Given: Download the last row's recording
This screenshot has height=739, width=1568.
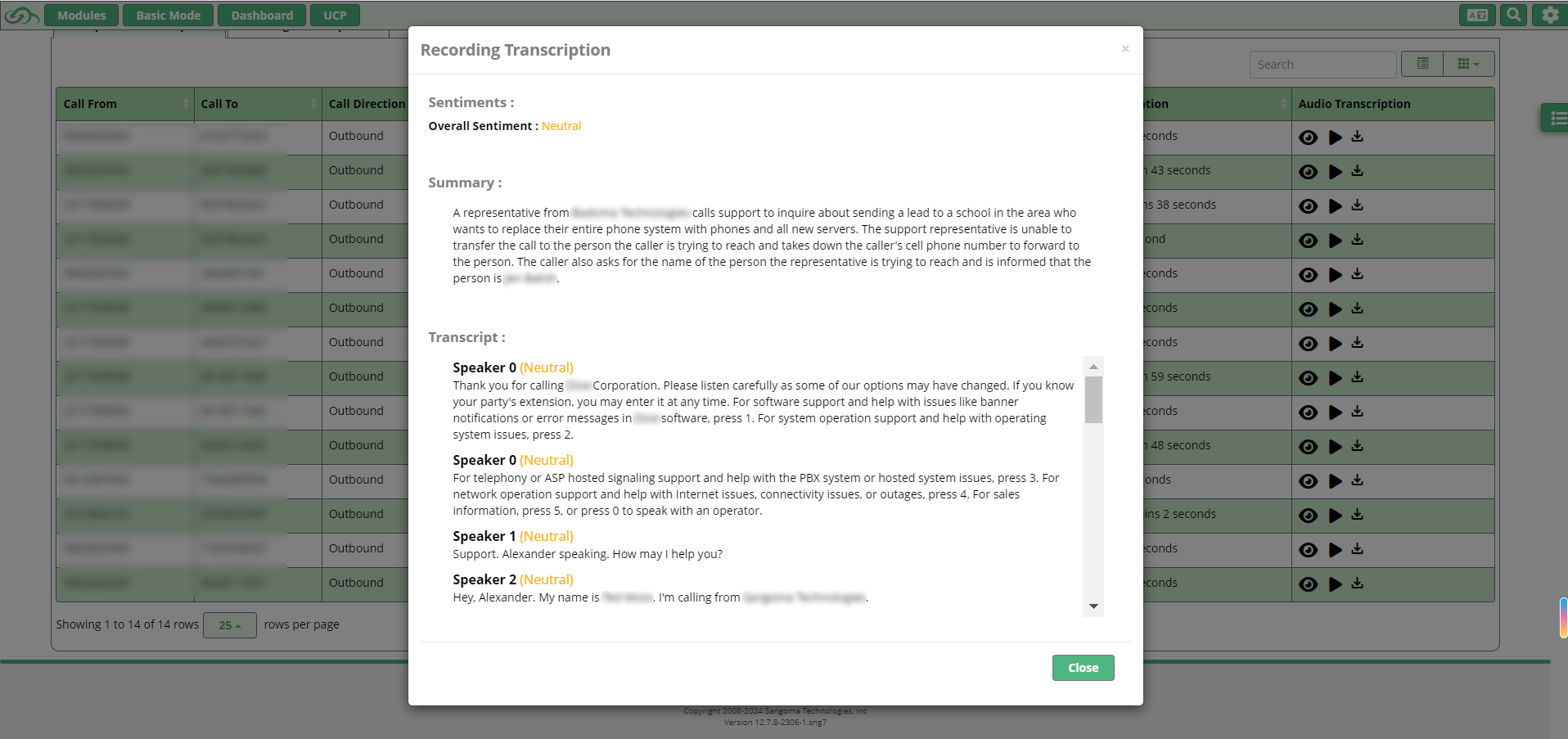Looking at the screenshot, I should click(x=1358, y=584).
